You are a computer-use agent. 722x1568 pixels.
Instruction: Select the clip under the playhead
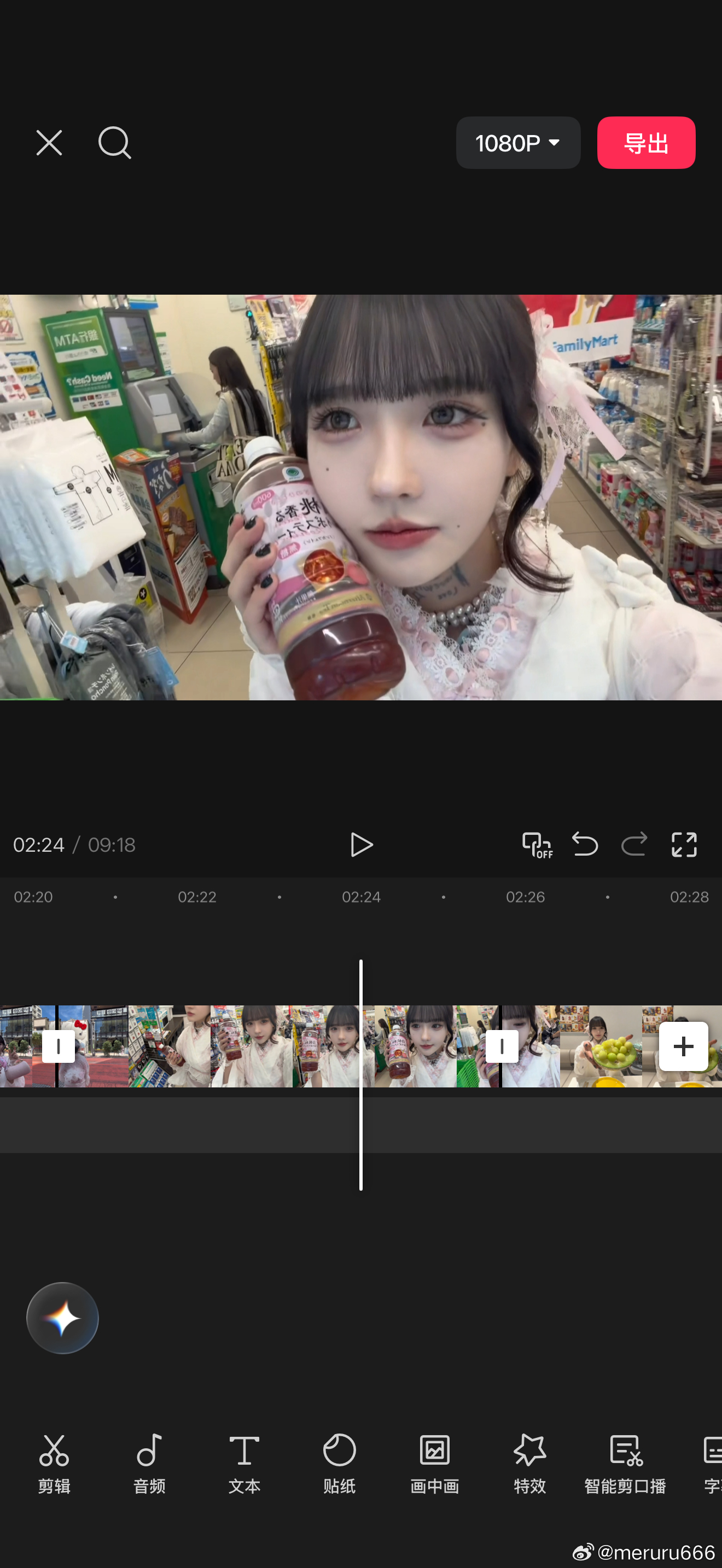coord(278,1046)
